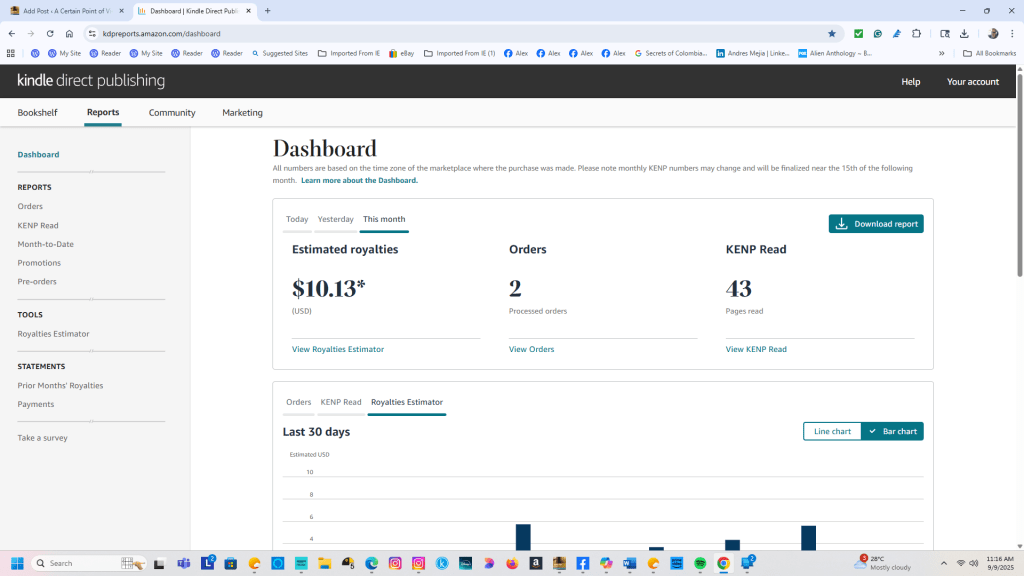The width and height of the screenshot is (1024, 576).
Task: Open the browser Downloads icon
Action: [x=964, y=33]
